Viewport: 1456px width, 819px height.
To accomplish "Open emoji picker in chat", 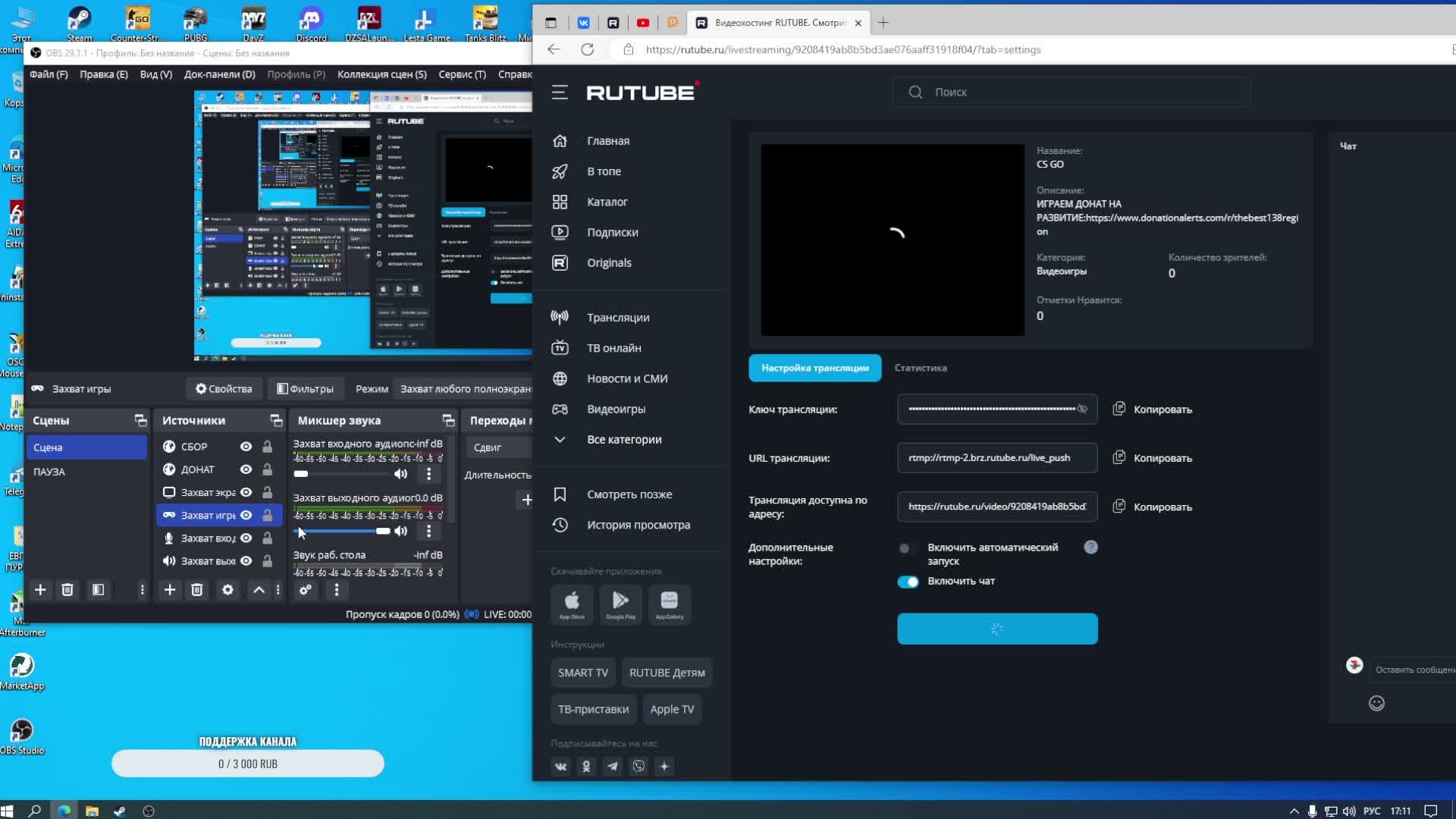I will (x=1376, y=704).
